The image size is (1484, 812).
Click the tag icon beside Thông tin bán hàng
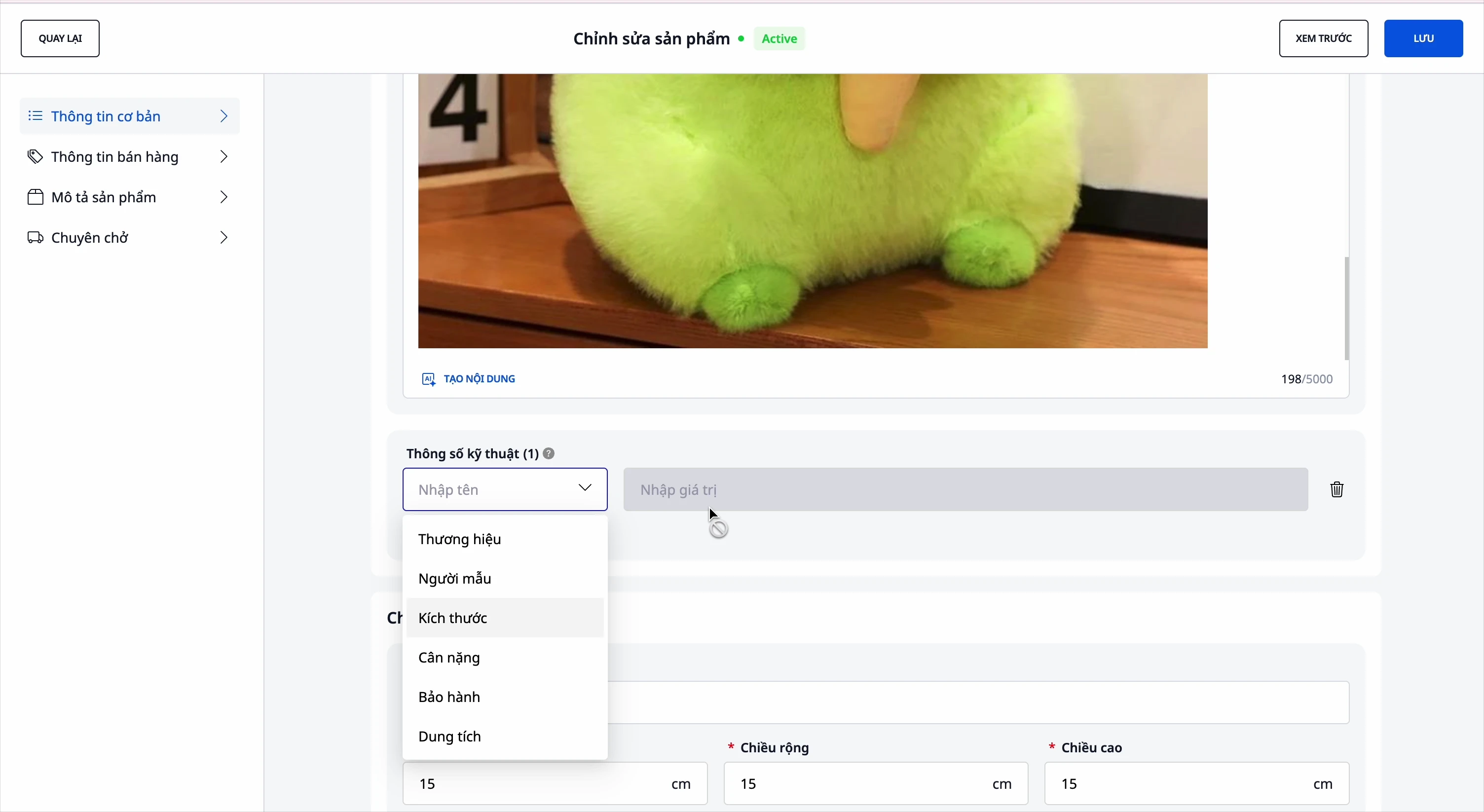click(35, 157)
